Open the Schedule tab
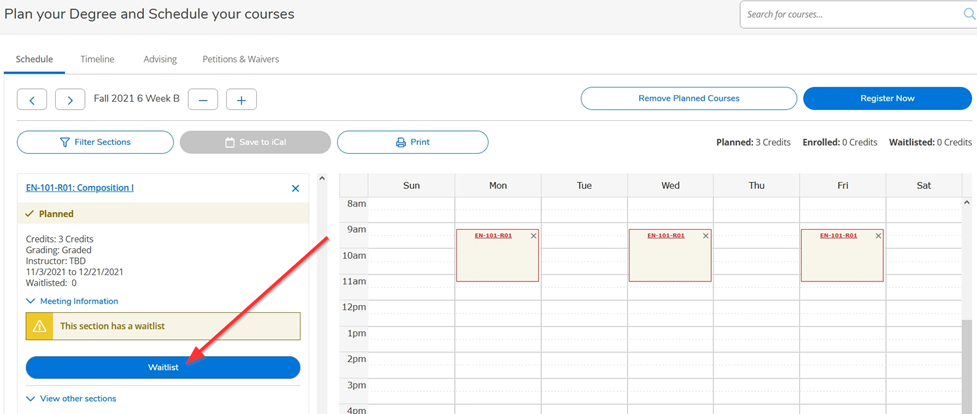The image size is (977, 414). 34,59
